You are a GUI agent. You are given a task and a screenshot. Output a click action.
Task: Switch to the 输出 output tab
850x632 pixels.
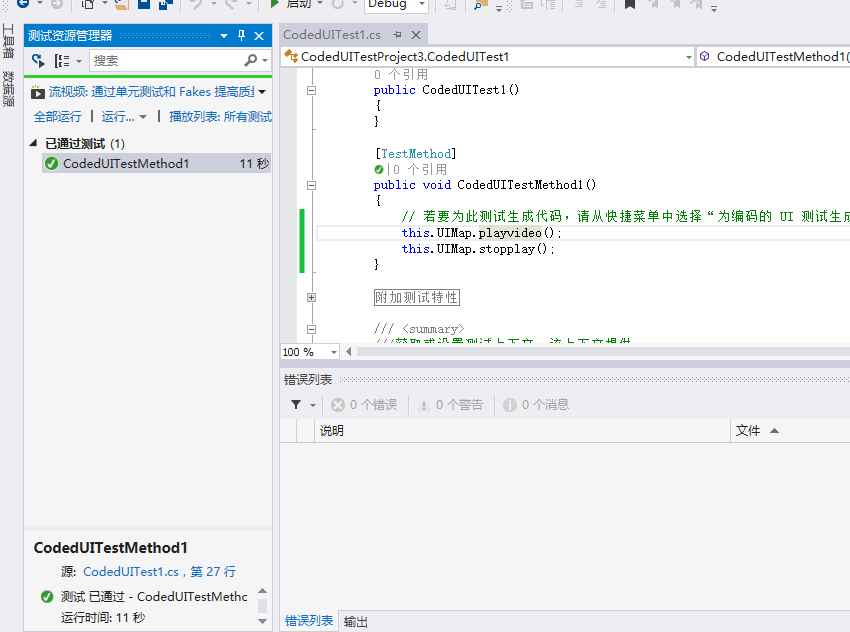(x=355, y=621)
